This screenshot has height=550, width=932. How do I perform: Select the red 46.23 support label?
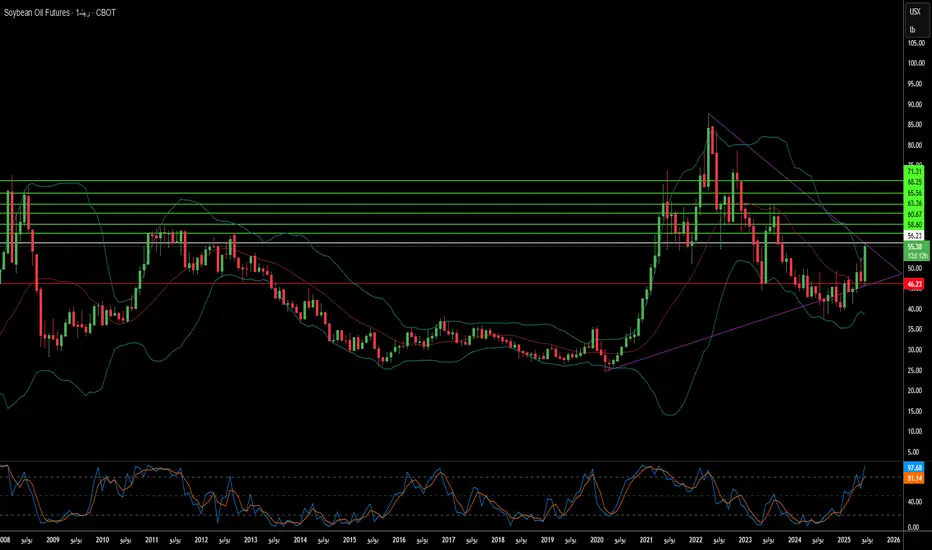point(914,285)
